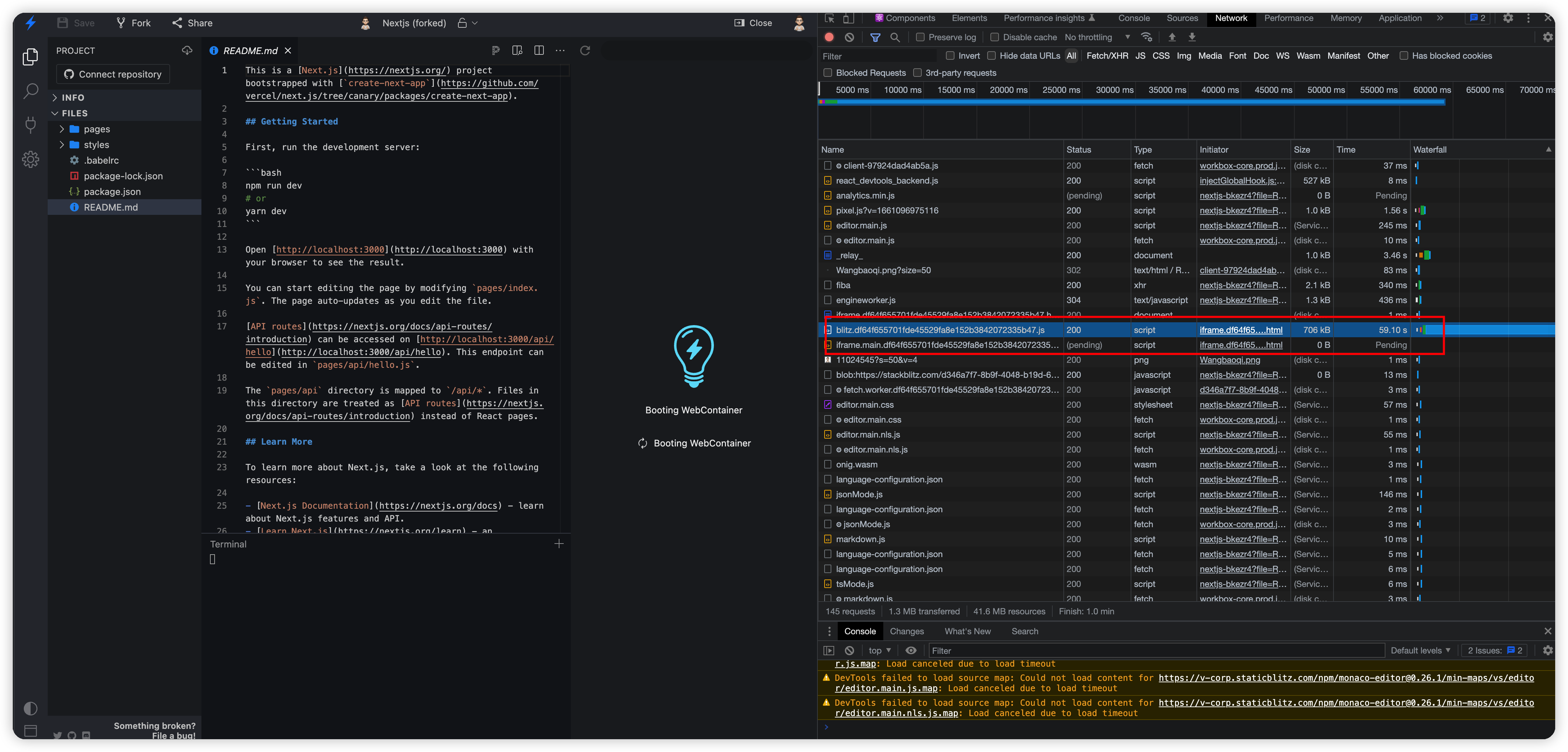Clear the network log

[x=850, y=37]
